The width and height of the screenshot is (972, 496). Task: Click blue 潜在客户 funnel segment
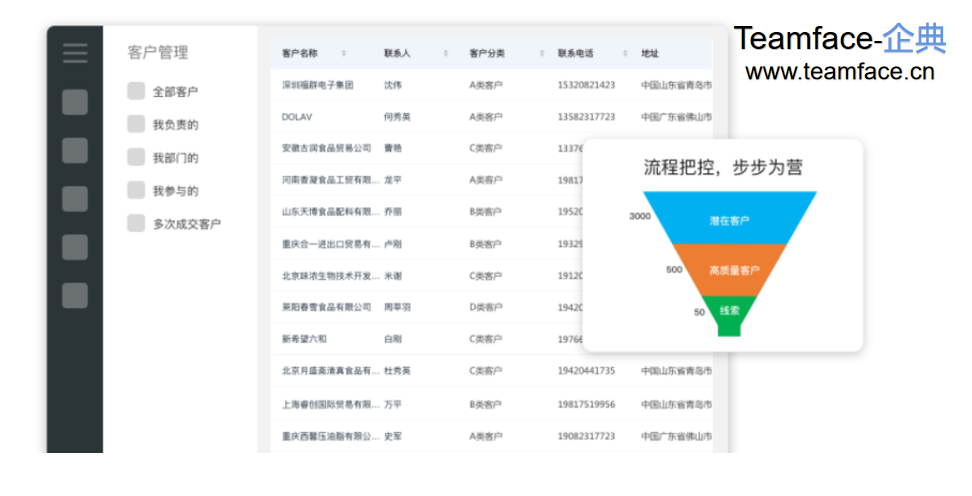point(730,218)
